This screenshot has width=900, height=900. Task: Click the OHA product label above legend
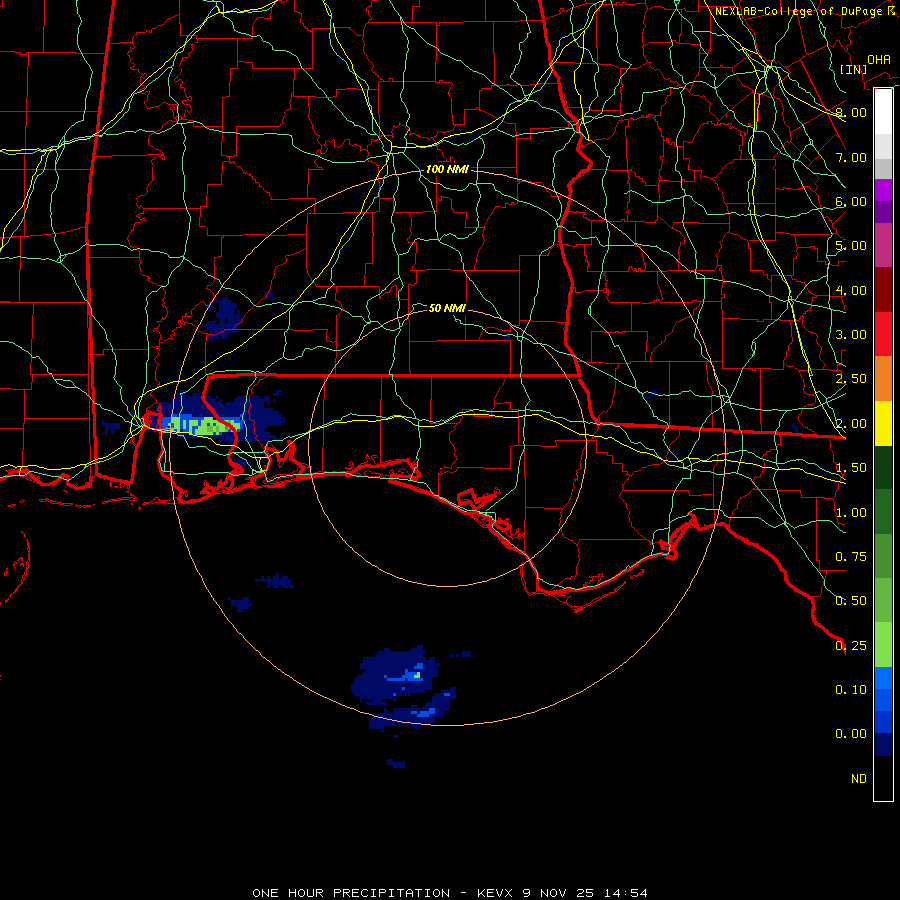point(879,59)
